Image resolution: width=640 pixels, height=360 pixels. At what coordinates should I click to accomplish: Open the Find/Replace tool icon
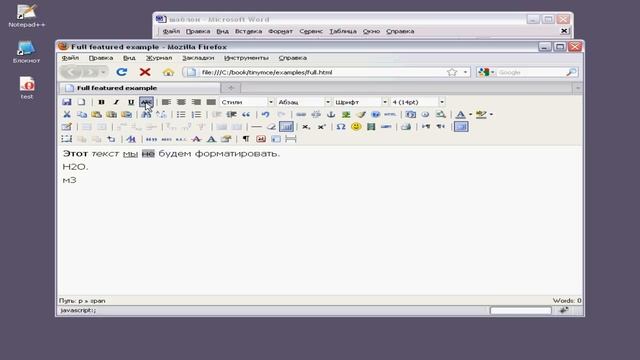161,114
